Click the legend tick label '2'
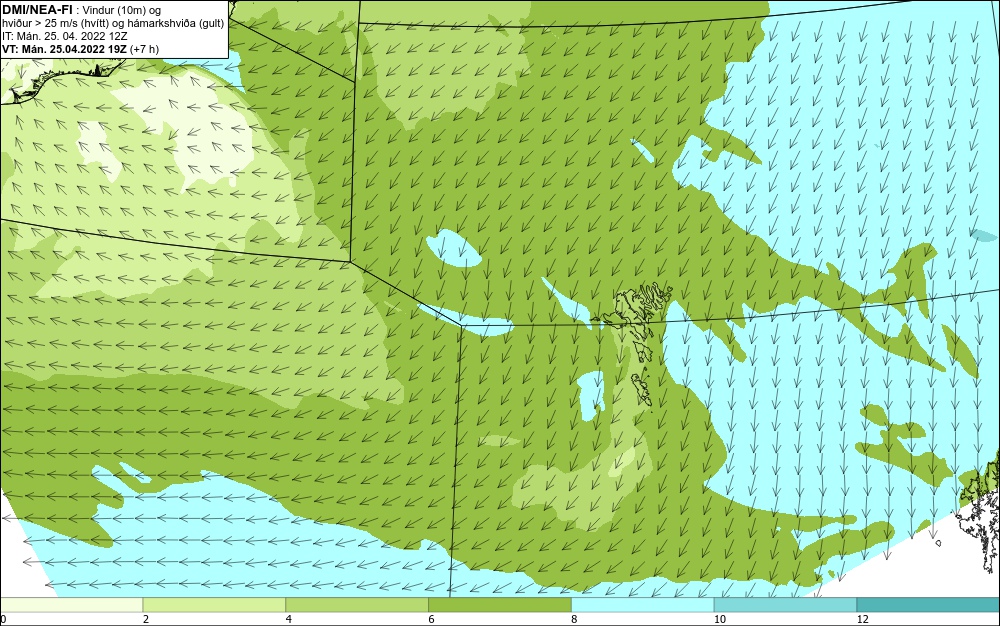Screen dimensions: 1000x626 point(146,619)
